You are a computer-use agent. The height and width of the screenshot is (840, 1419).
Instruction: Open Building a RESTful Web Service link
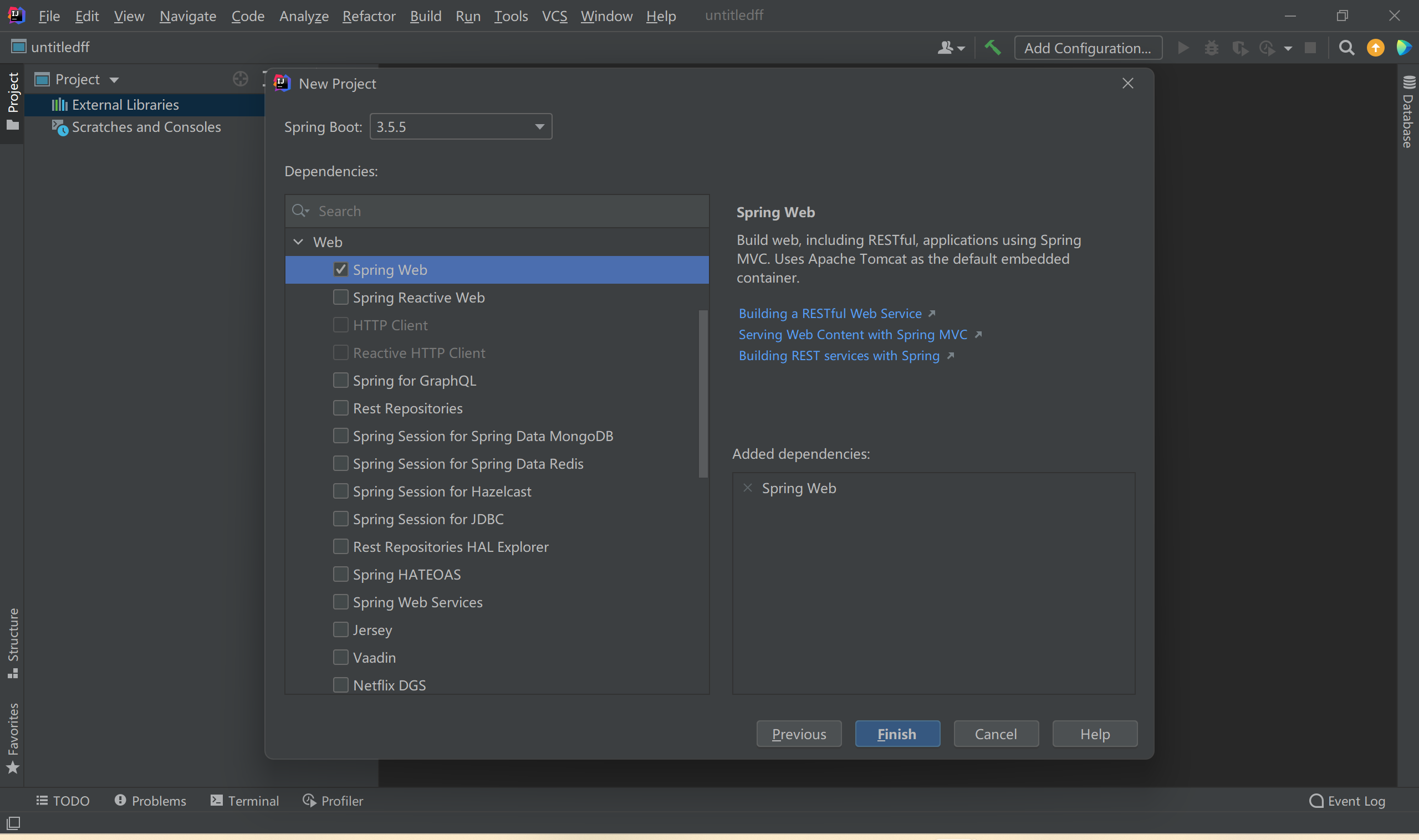pos(830,314)
